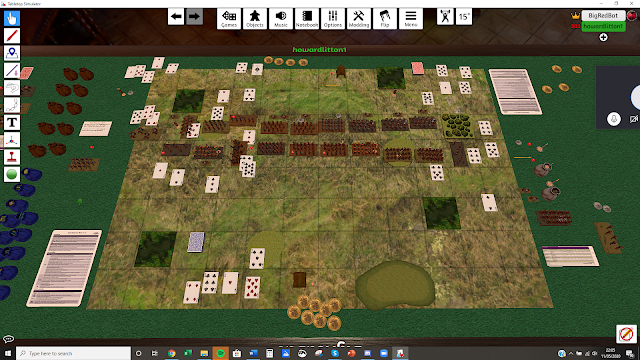
Task: Open Microsoft Store from taskbar
Action: click(237, 353)
